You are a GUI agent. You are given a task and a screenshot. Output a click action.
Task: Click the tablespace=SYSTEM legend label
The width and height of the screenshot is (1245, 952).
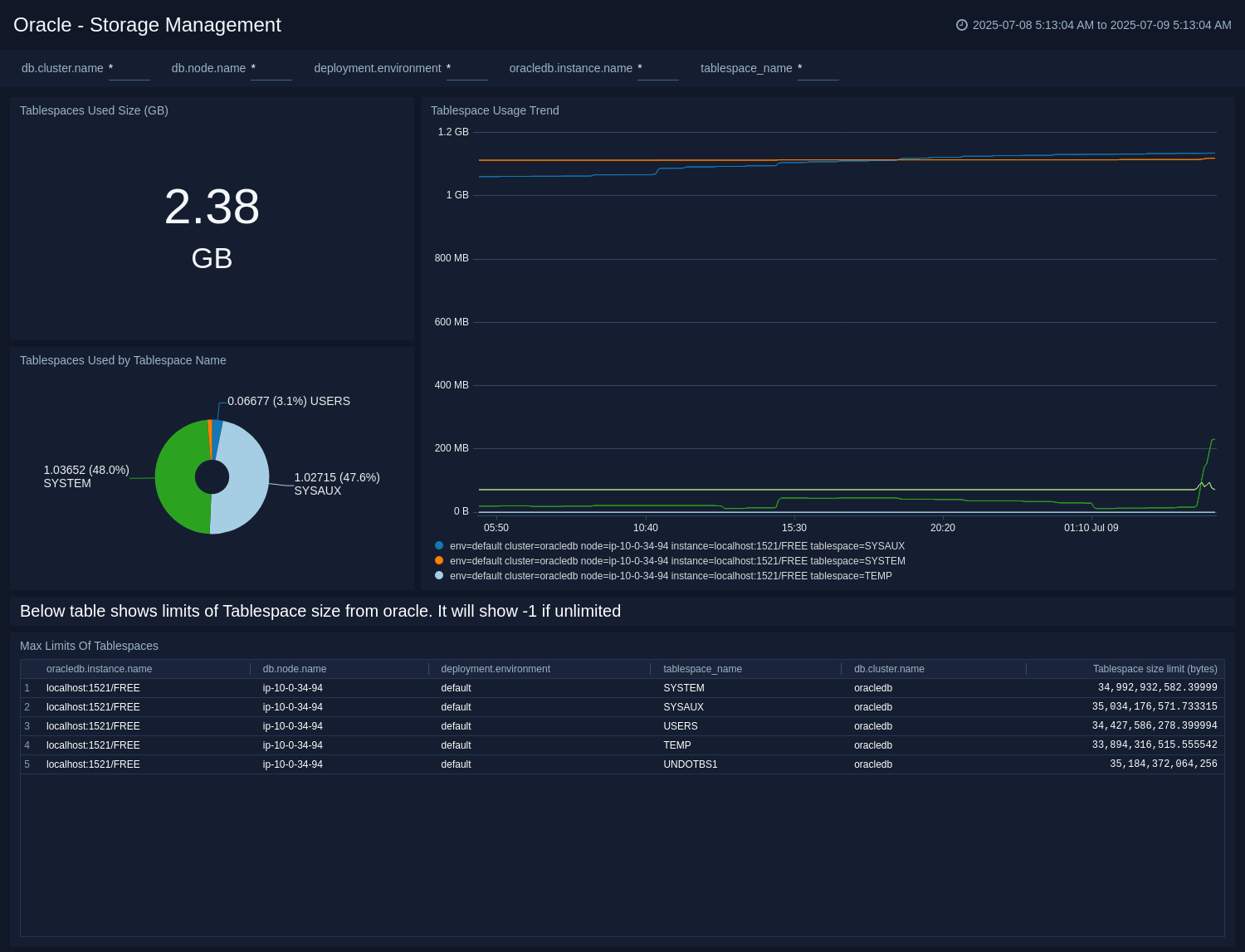pyautogui.click(x=677, y=561)
